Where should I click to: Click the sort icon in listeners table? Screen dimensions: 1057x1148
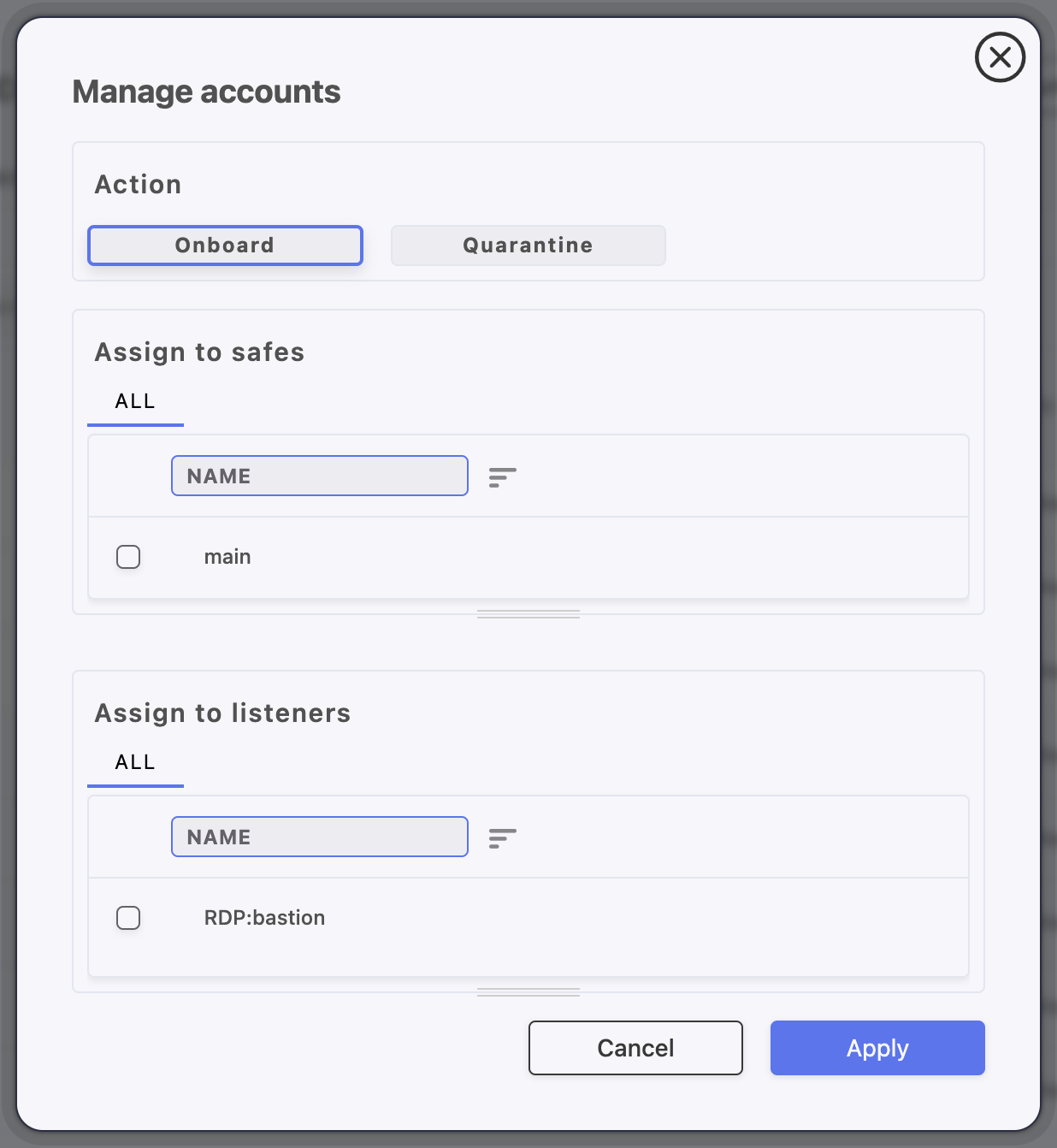click(502, 838)
